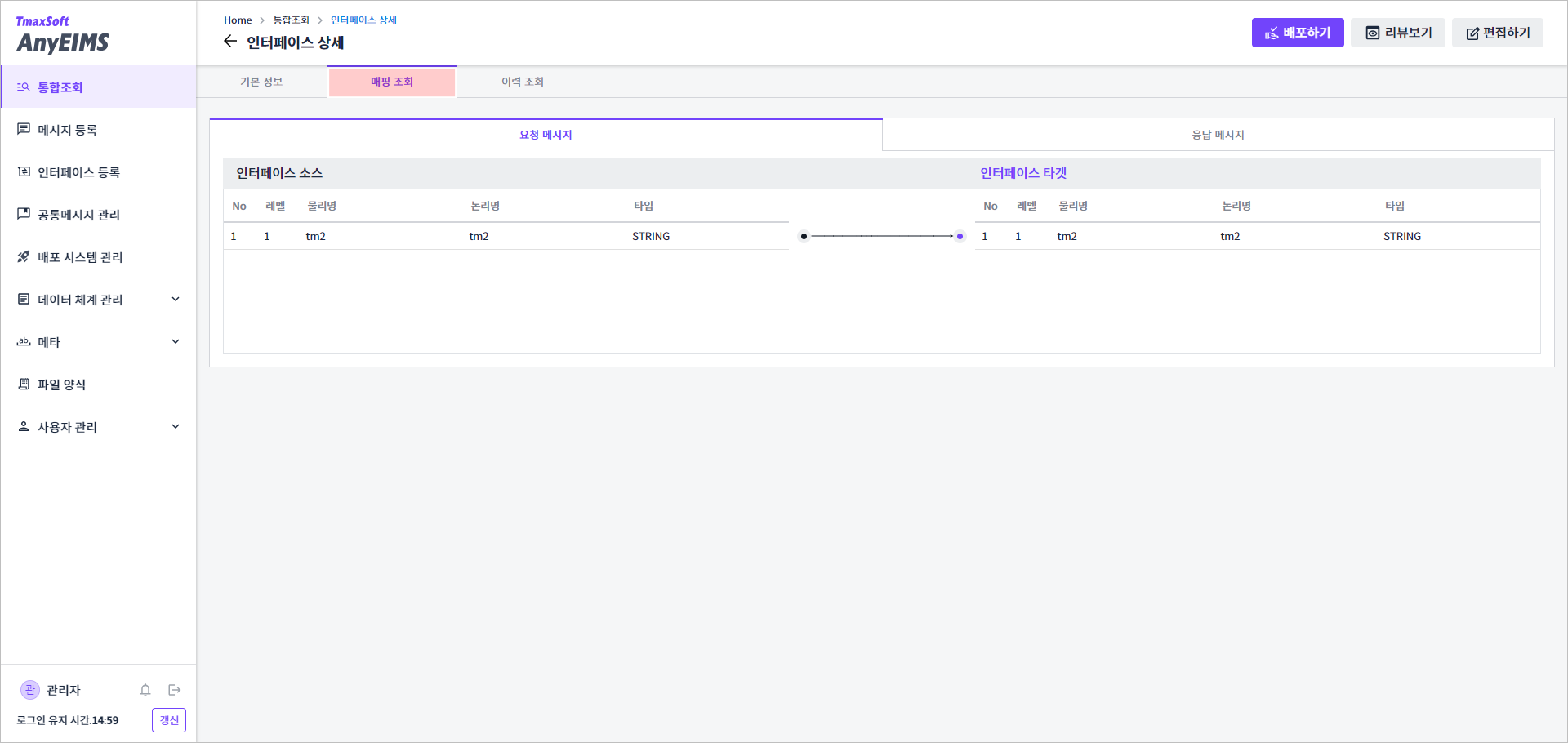Open the 이력 조회 tab
Viewport: 1568px width, 743px height.
(523, 82)
